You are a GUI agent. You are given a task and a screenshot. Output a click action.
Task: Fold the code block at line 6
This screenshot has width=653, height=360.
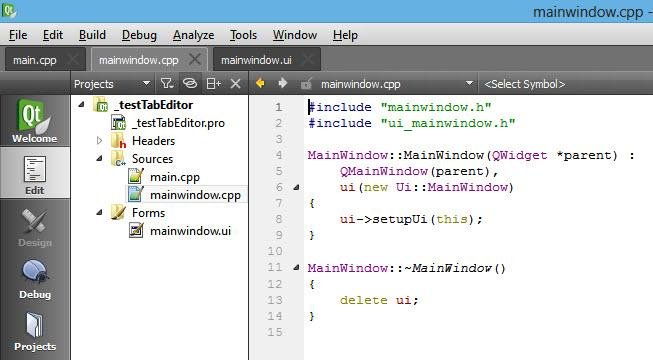point(296,188)
